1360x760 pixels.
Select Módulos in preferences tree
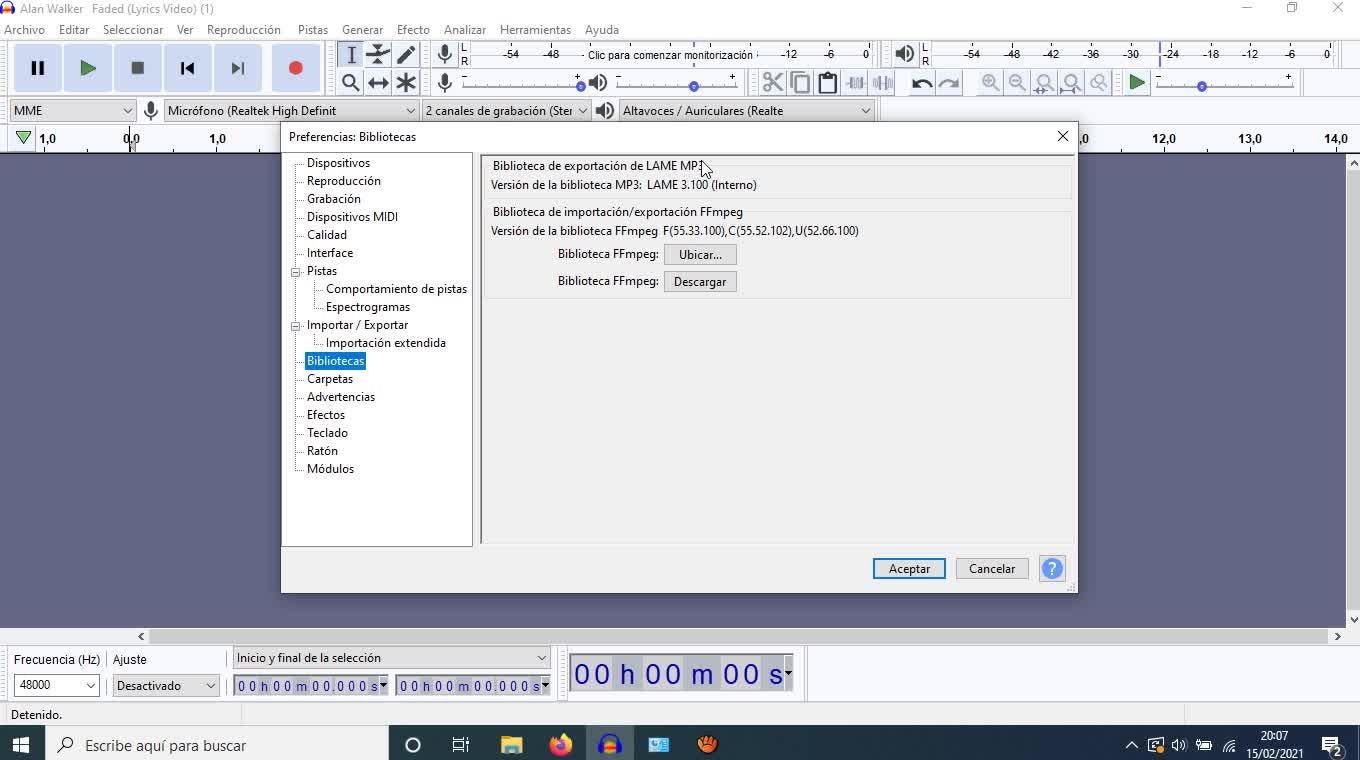click(330, 469)
